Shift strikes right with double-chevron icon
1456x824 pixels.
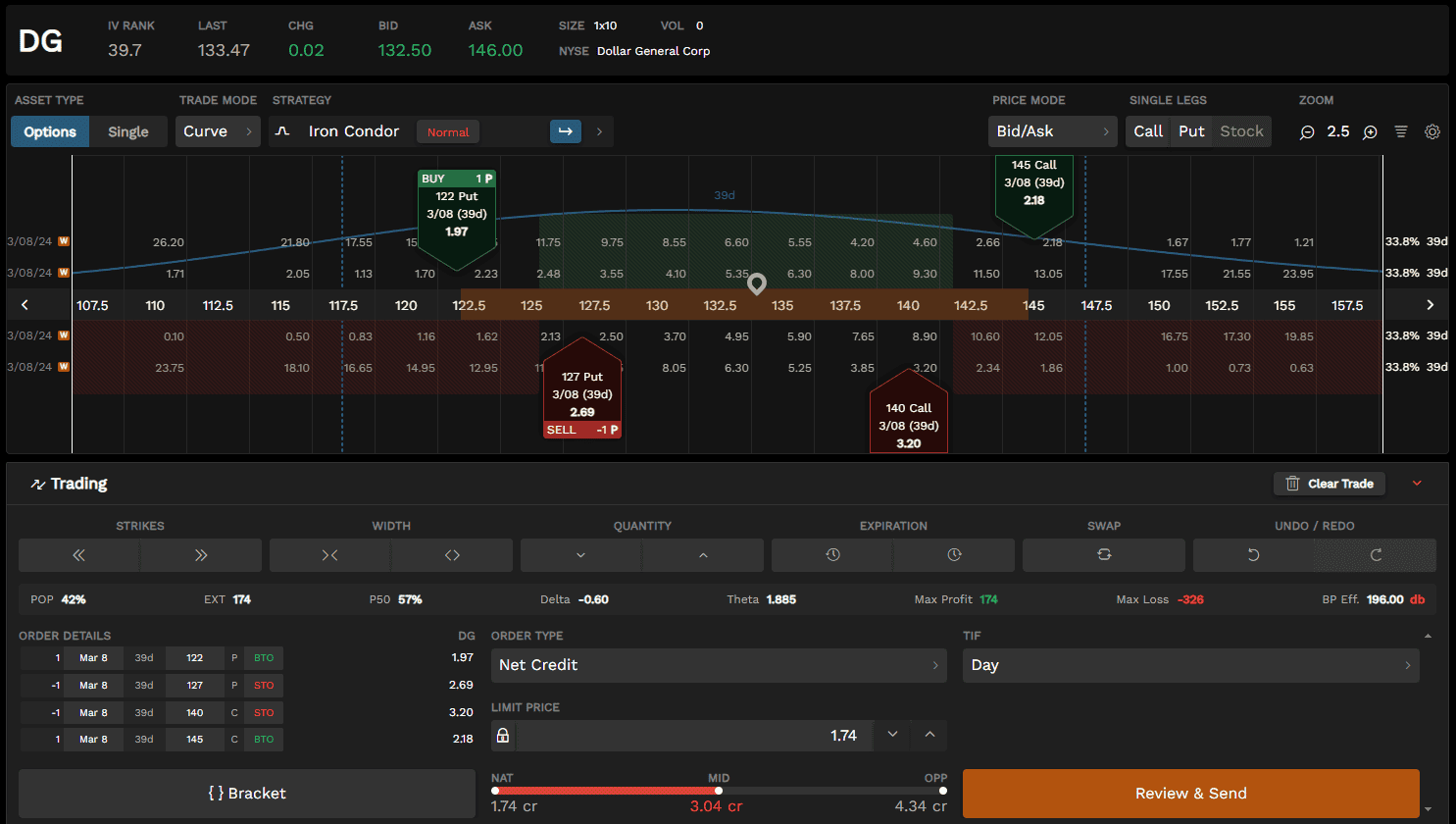pos(201,555)
